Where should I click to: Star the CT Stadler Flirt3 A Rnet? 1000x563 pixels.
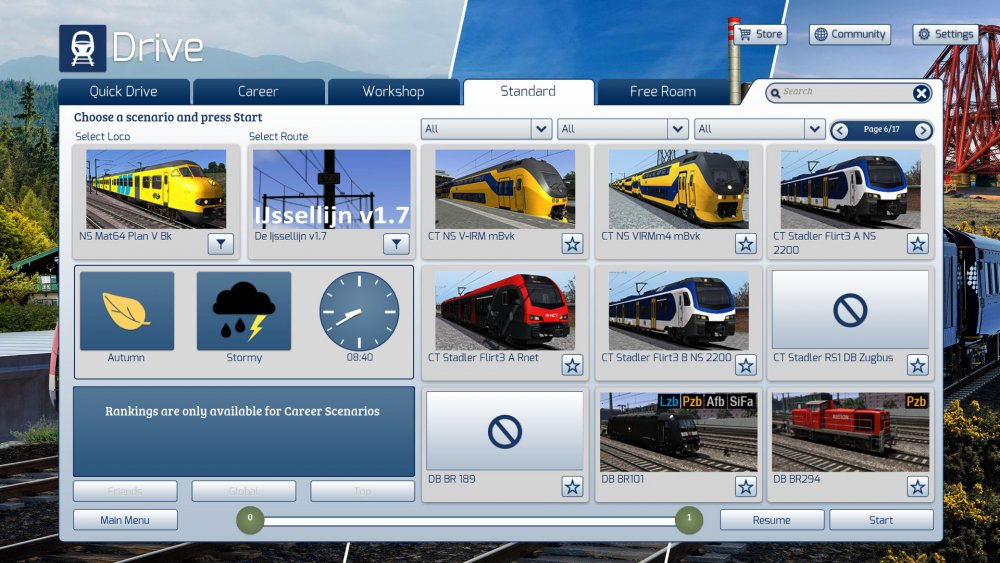[x=572, y=365]
